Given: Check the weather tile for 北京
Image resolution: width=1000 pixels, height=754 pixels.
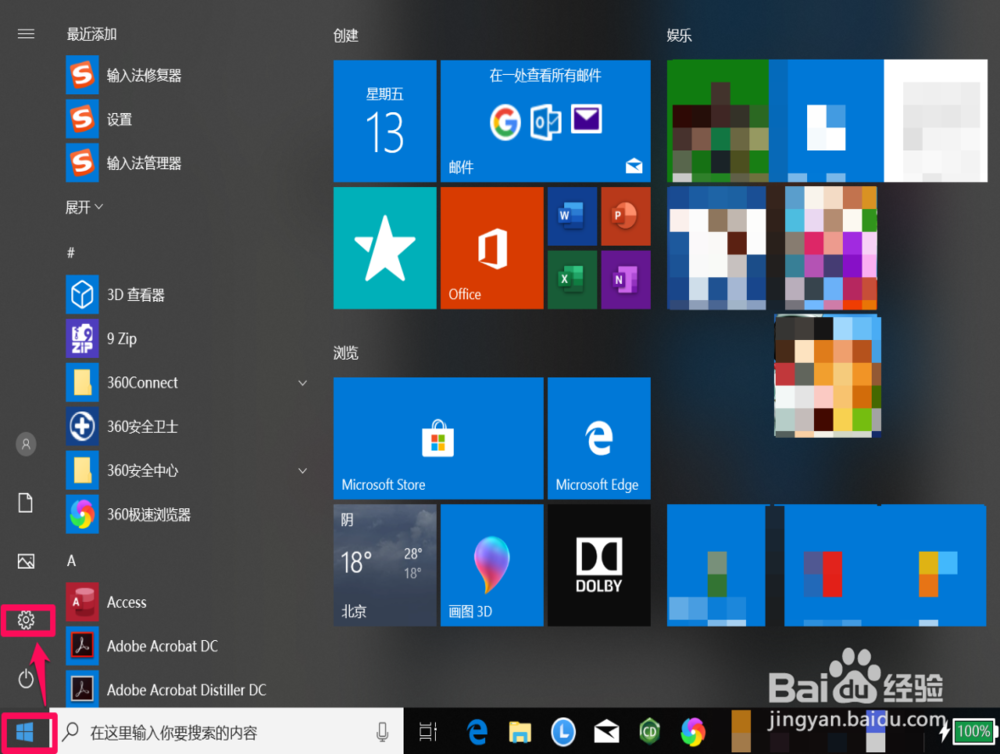Looking at the screenshot, I should tap(384, 565).
